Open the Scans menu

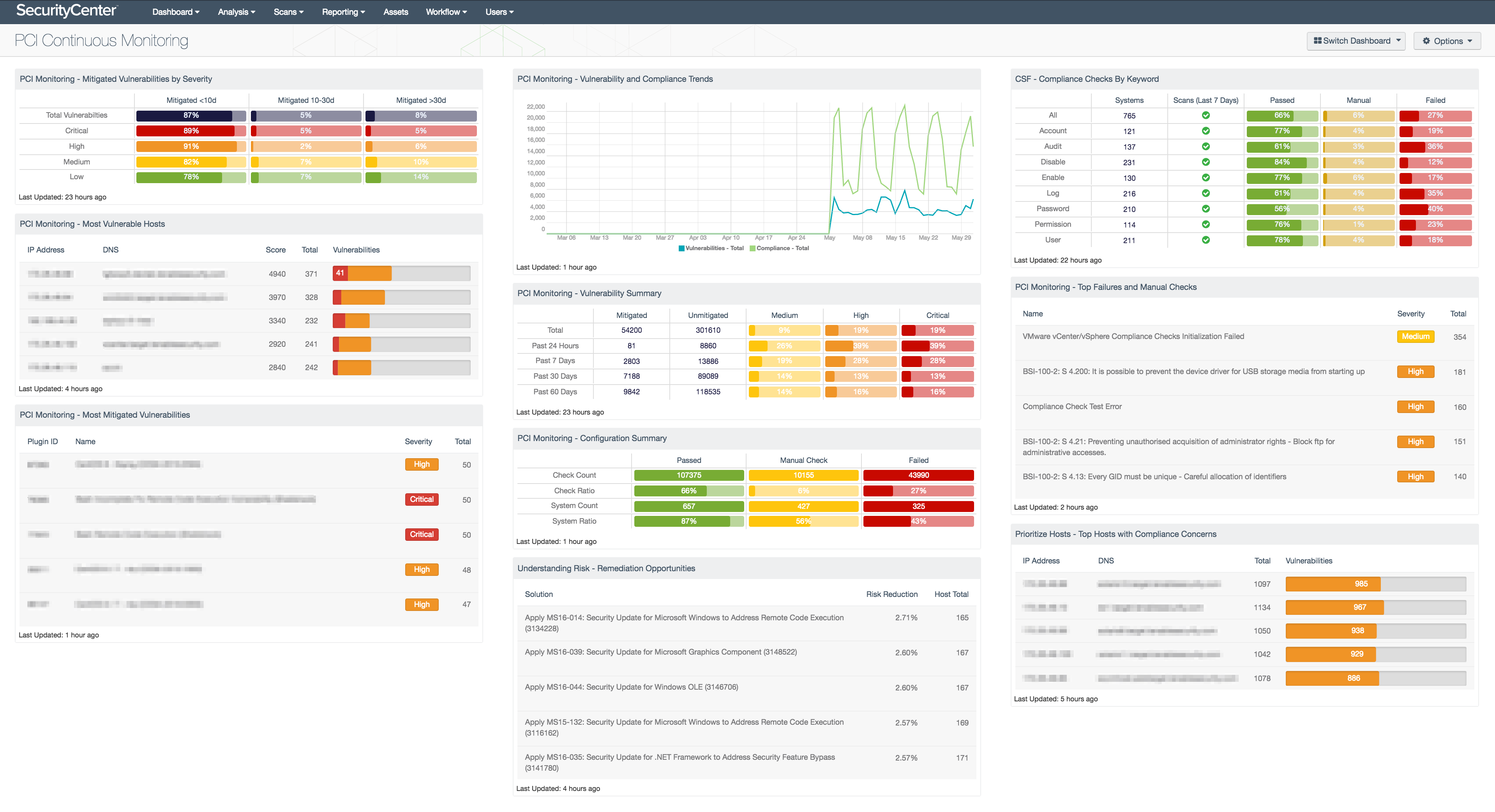[x=288, y=12]
